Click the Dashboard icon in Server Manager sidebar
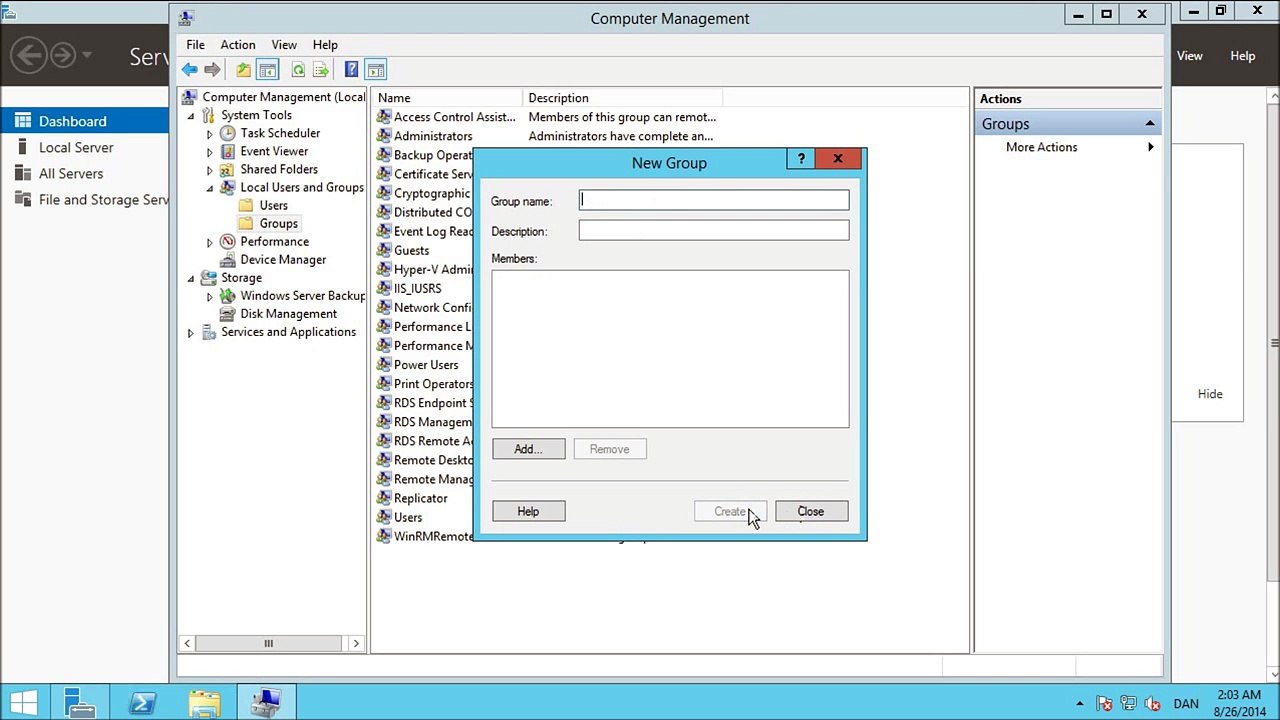Image resolution: width=1280 pixels, height=720 pixels. coord(22,121)
